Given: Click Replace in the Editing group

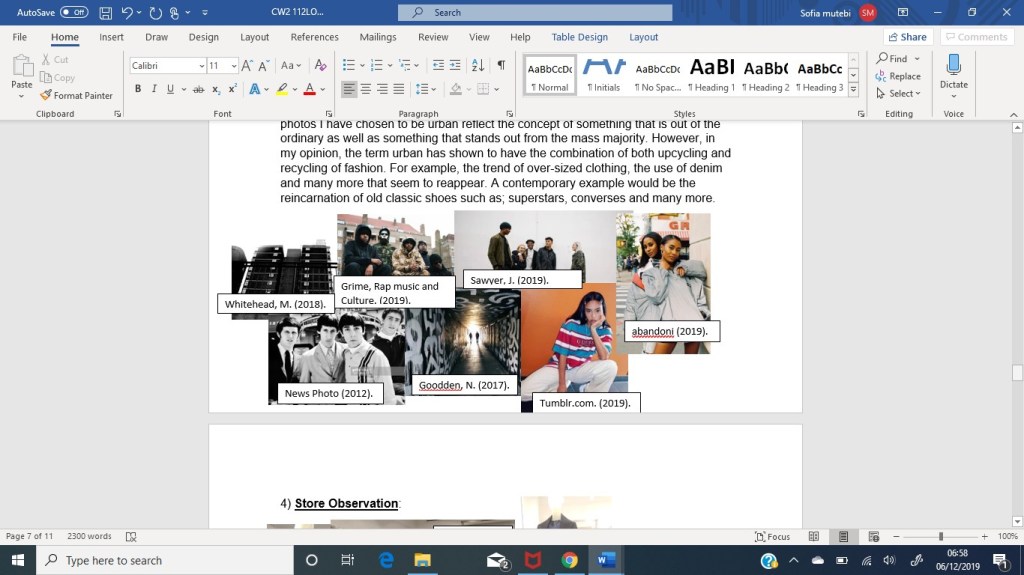Looking at the screenshot, I should 898,76.
